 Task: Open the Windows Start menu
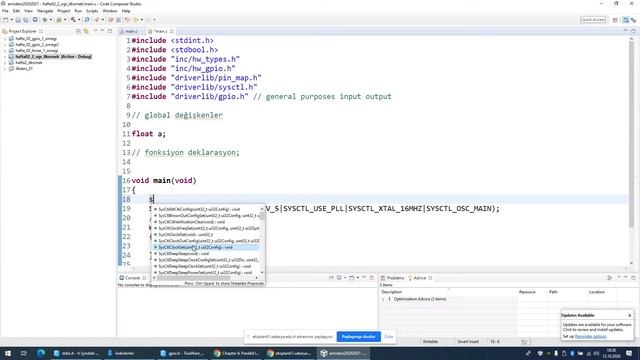(x=8, y=353)
